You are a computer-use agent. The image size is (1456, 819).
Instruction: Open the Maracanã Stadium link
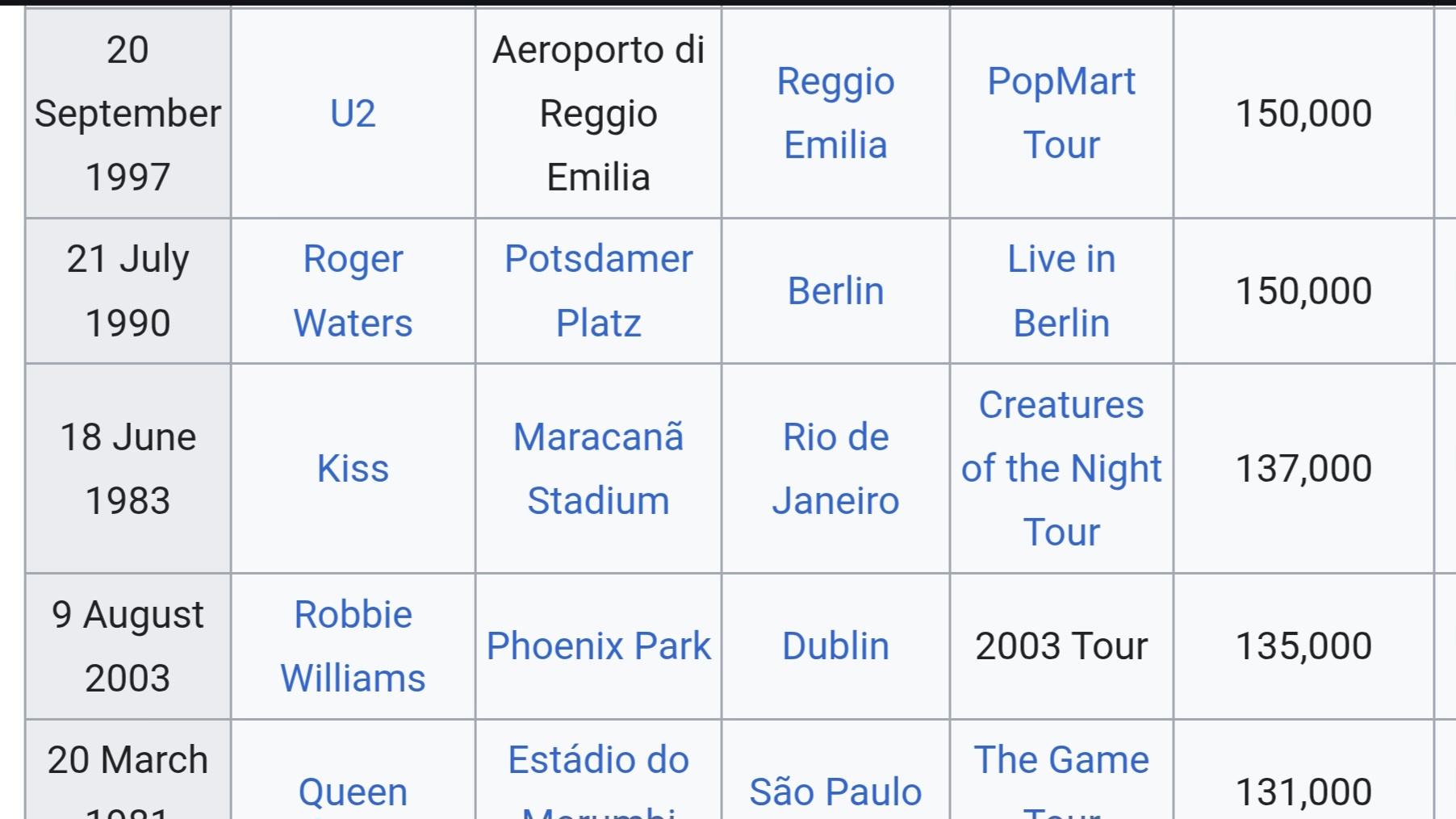[x=598, y=469]
